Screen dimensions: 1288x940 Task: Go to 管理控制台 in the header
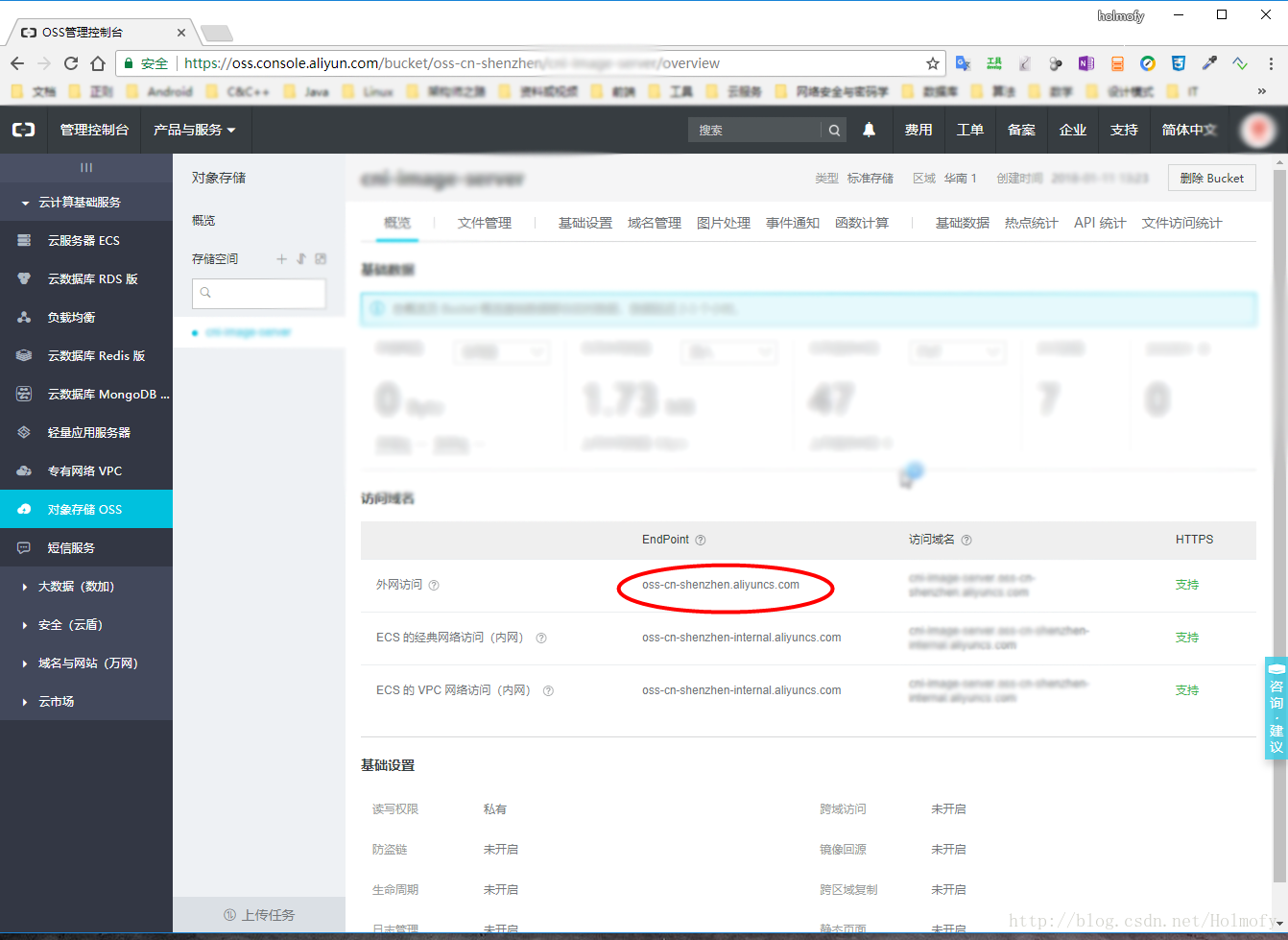94,130
